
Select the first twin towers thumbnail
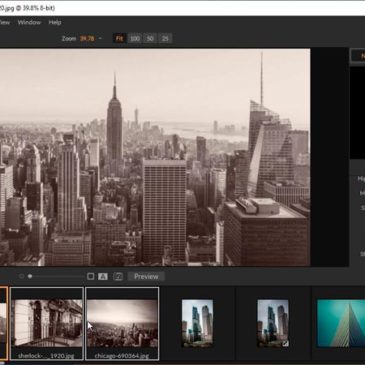click(197, 323)
